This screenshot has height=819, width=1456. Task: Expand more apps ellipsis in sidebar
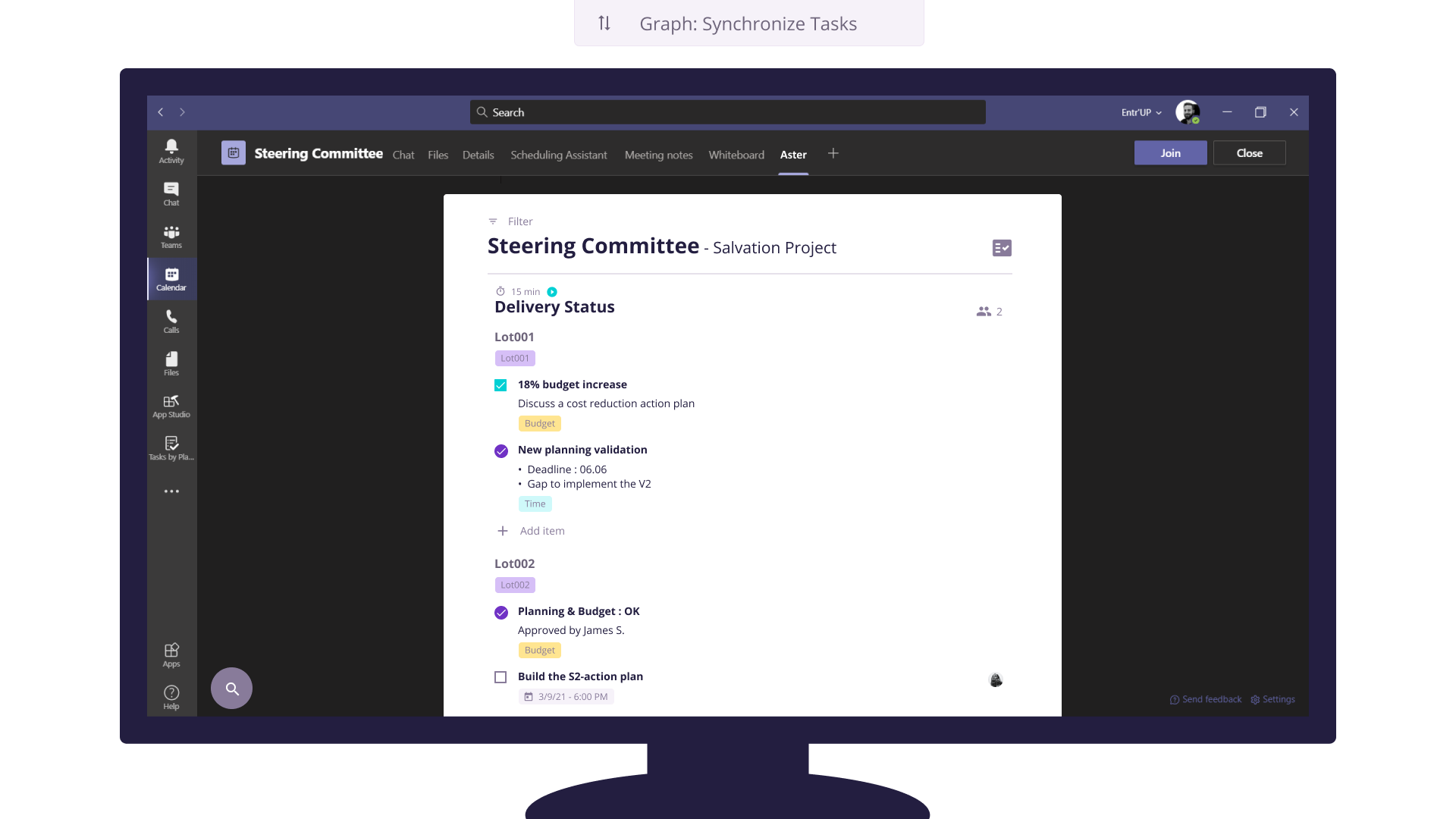(171, 491)
